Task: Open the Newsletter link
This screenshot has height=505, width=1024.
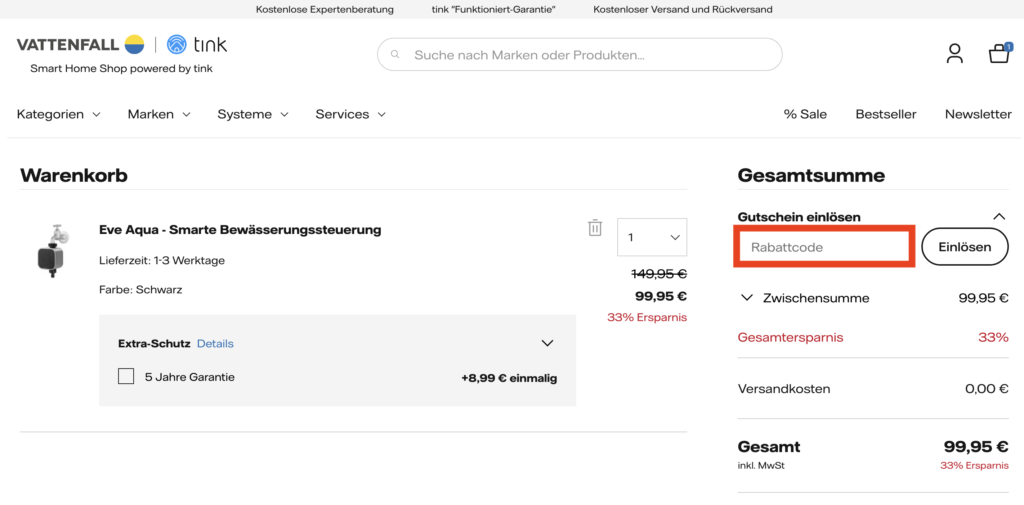Action: 978,114
